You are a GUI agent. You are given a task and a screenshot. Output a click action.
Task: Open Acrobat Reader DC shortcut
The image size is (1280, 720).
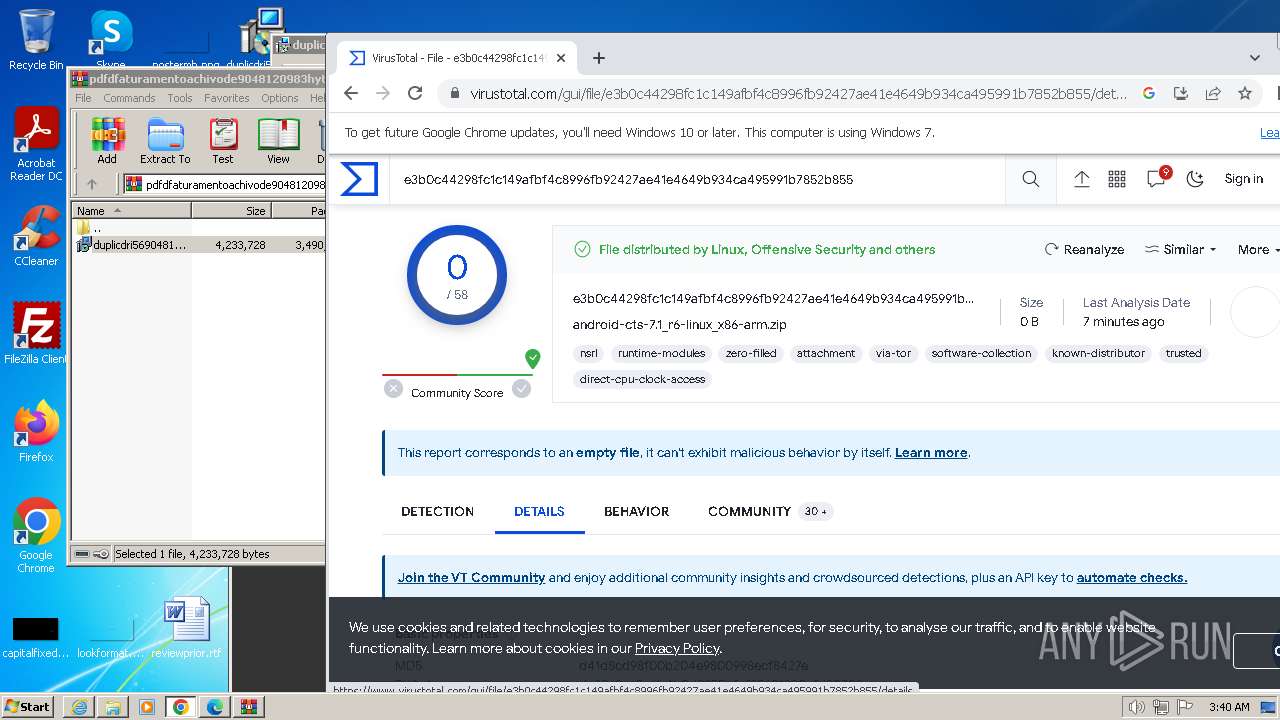[36, 145]
